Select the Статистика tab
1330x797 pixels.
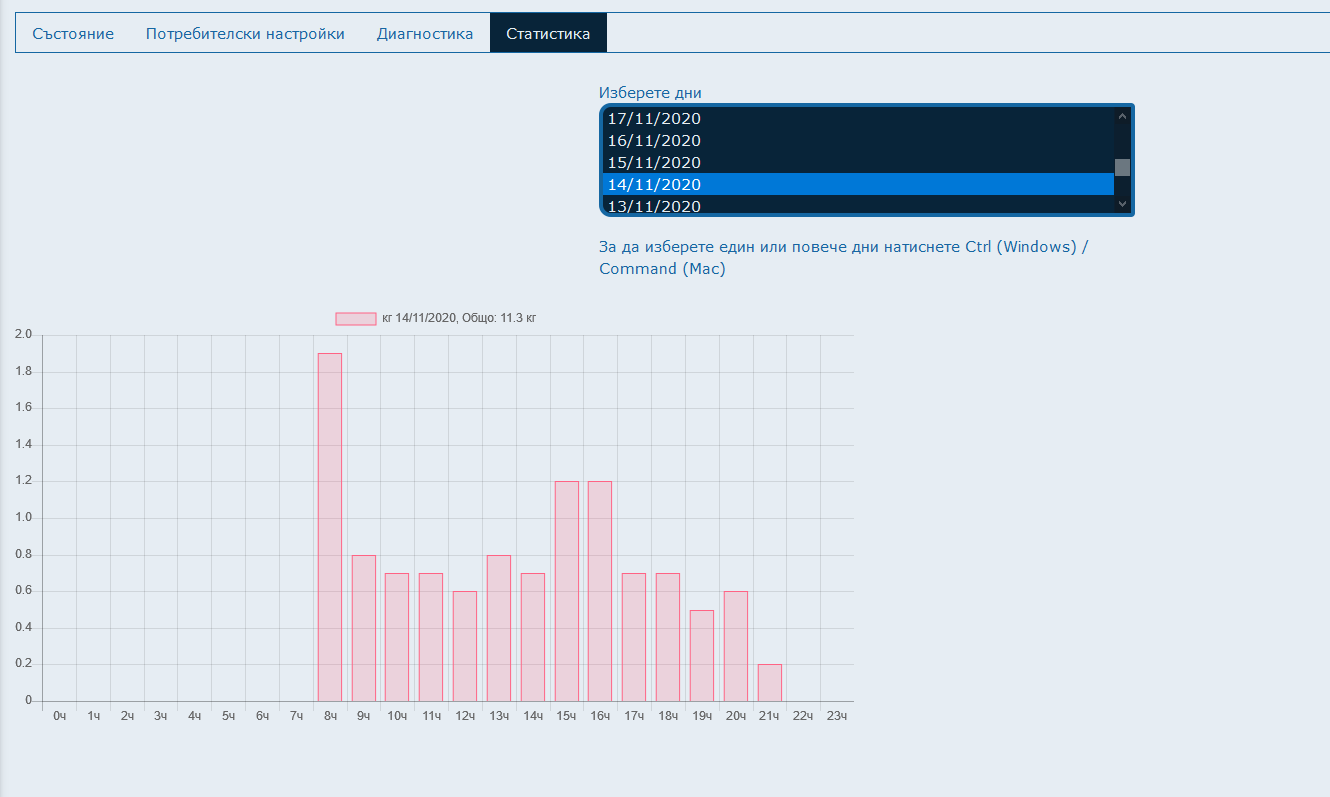tap(548, 33)
